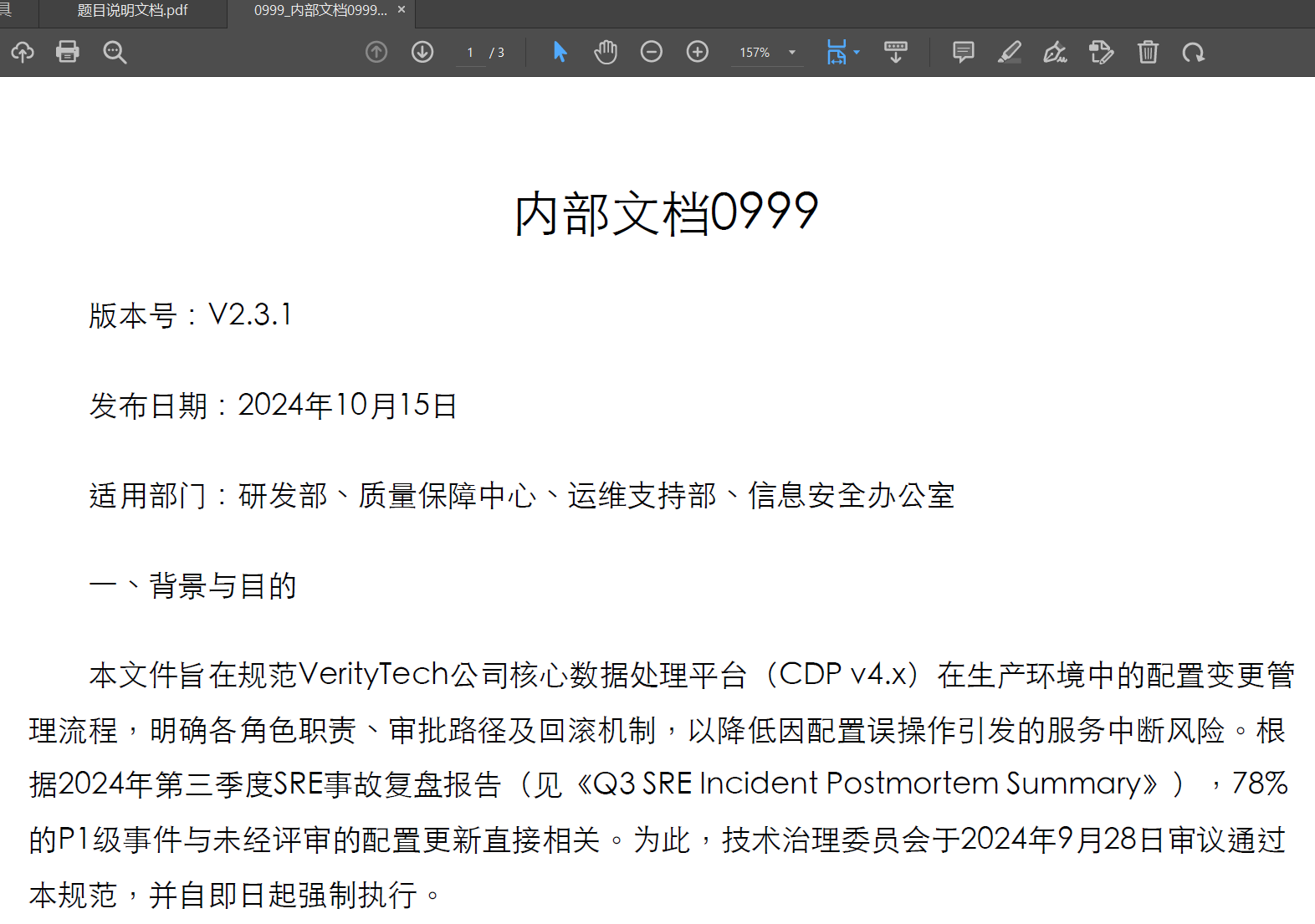Activate the selection arrow tool
The image size is (1315, 924).
[x=560, y=52]
